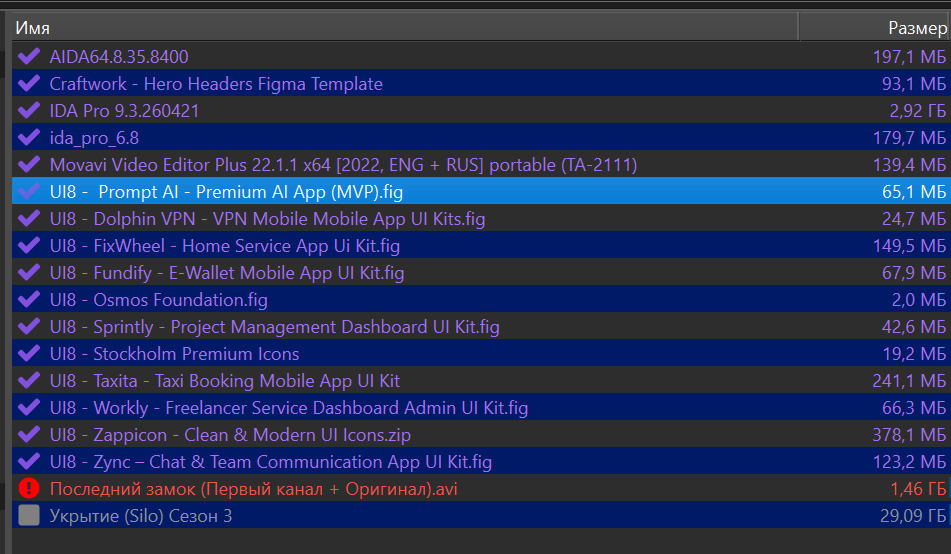Screen dimensions: 951x554
Task: Select UI8 - Workly Freelancer Service Dashboard entry
Action: [x=289, y=408]
